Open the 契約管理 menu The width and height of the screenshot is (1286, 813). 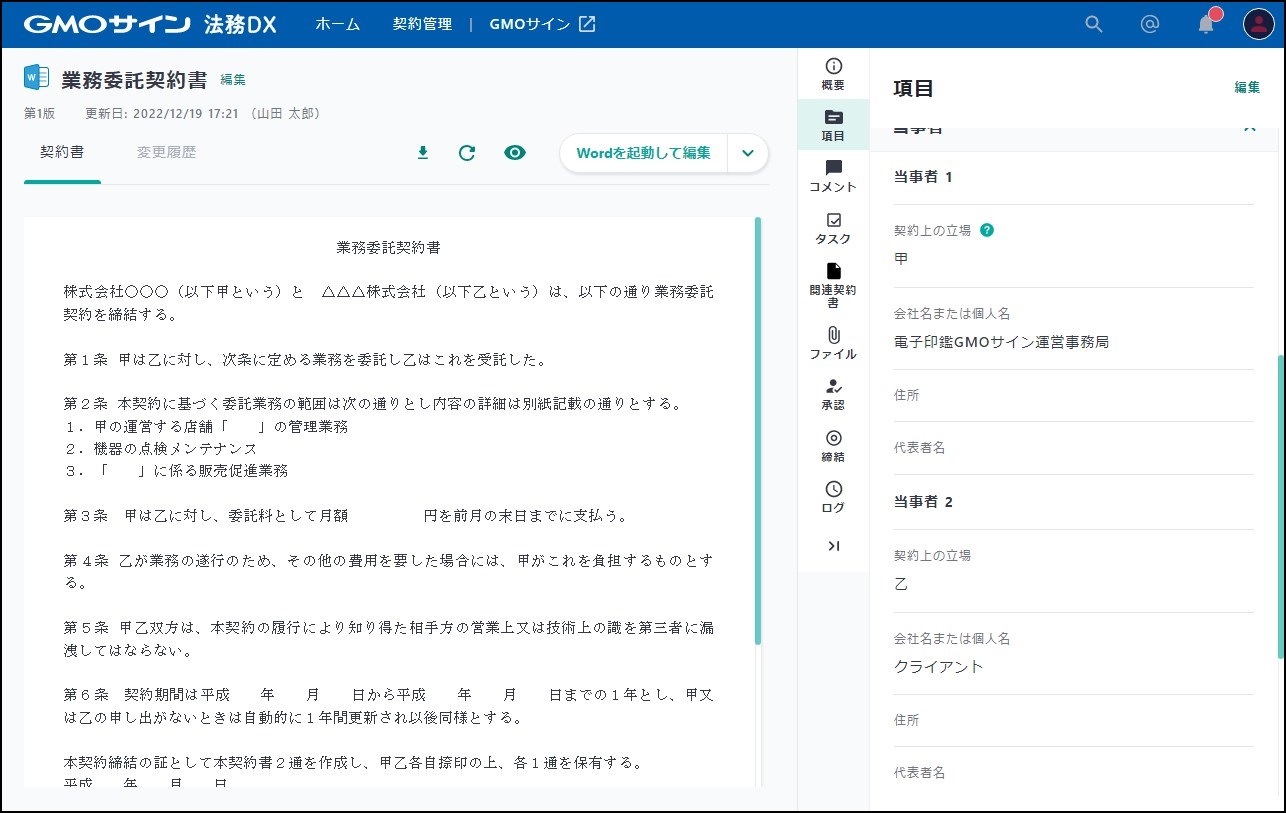422,24
